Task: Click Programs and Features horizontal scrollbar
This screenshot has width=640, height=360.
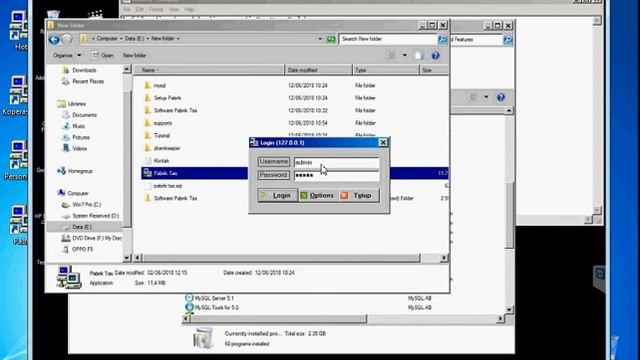Action: (x=278, y=318)
